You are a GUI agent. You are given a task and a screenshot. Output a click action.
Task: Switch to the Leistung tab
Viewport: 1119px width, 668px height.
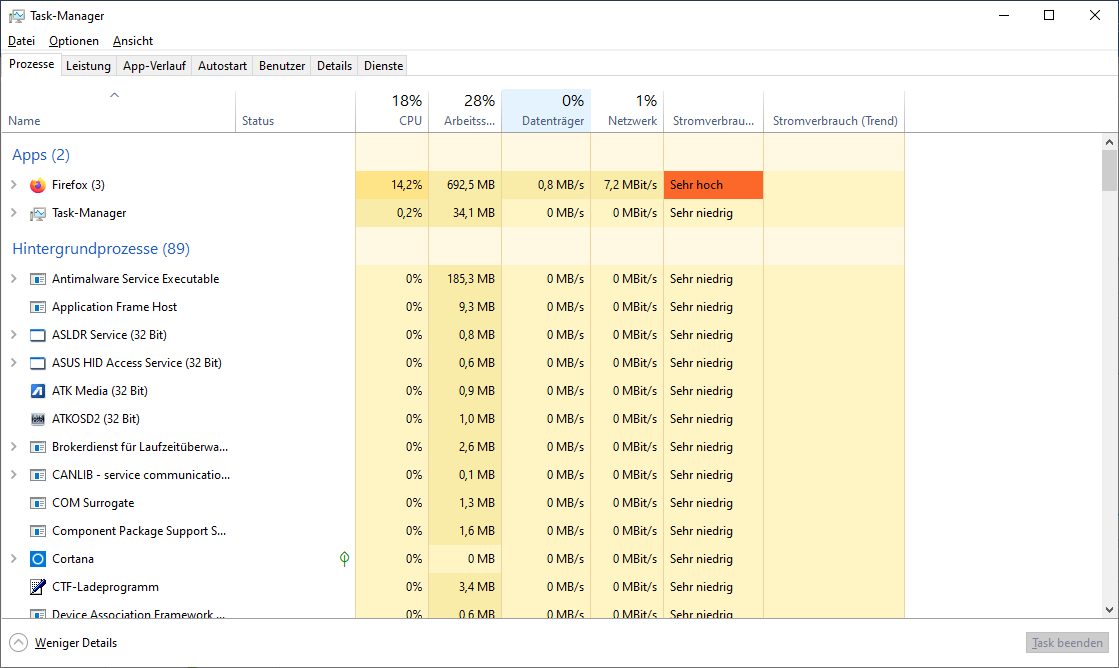coord(88,66)
